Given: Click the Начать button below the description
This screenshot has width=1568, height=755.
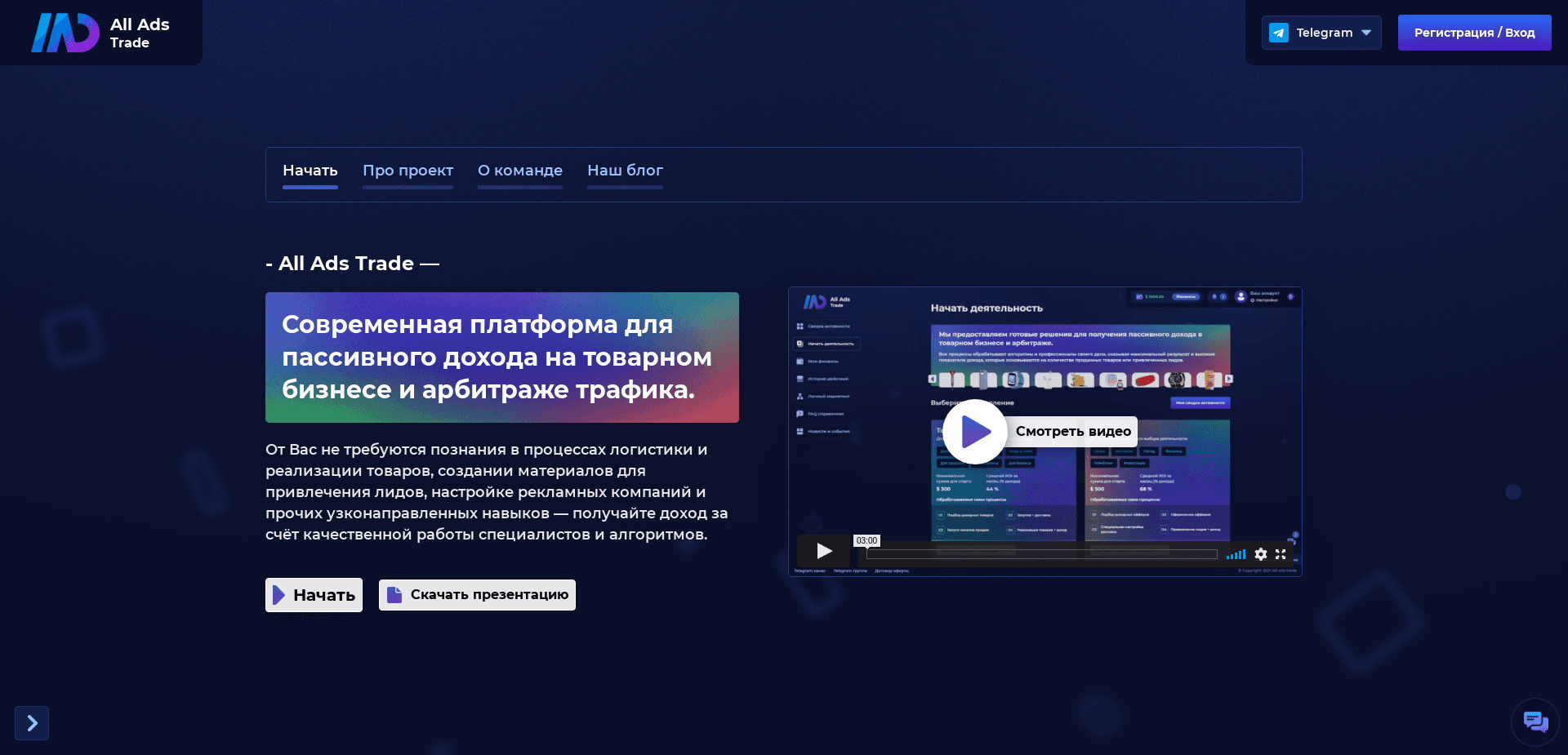Looking at the screenshot, I should [x=314, y=595].
